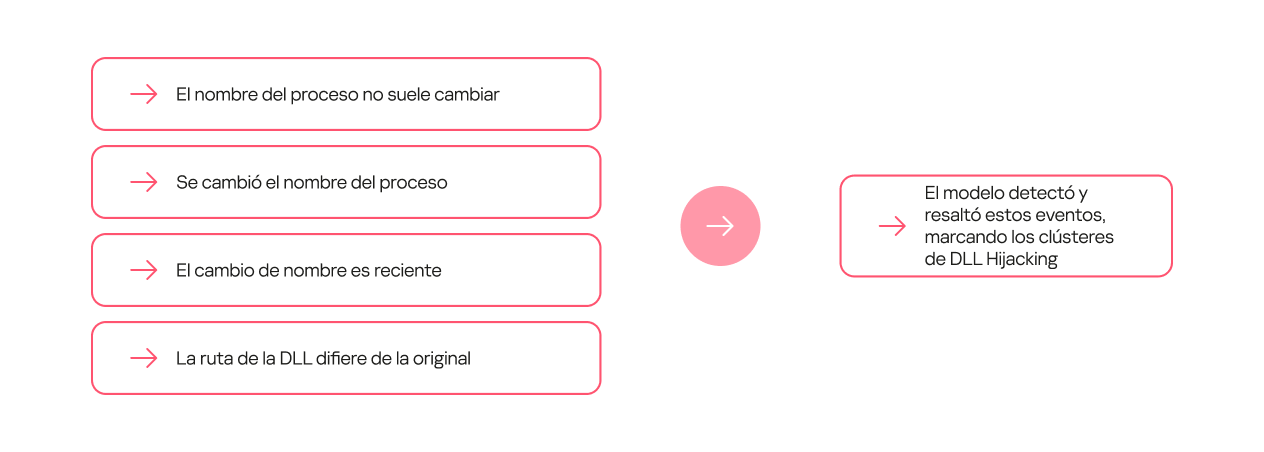Screen dimensions: 1264x452
Task: Click the arrow icon in the "El modelo detectó" box
Action: (892, 227)
